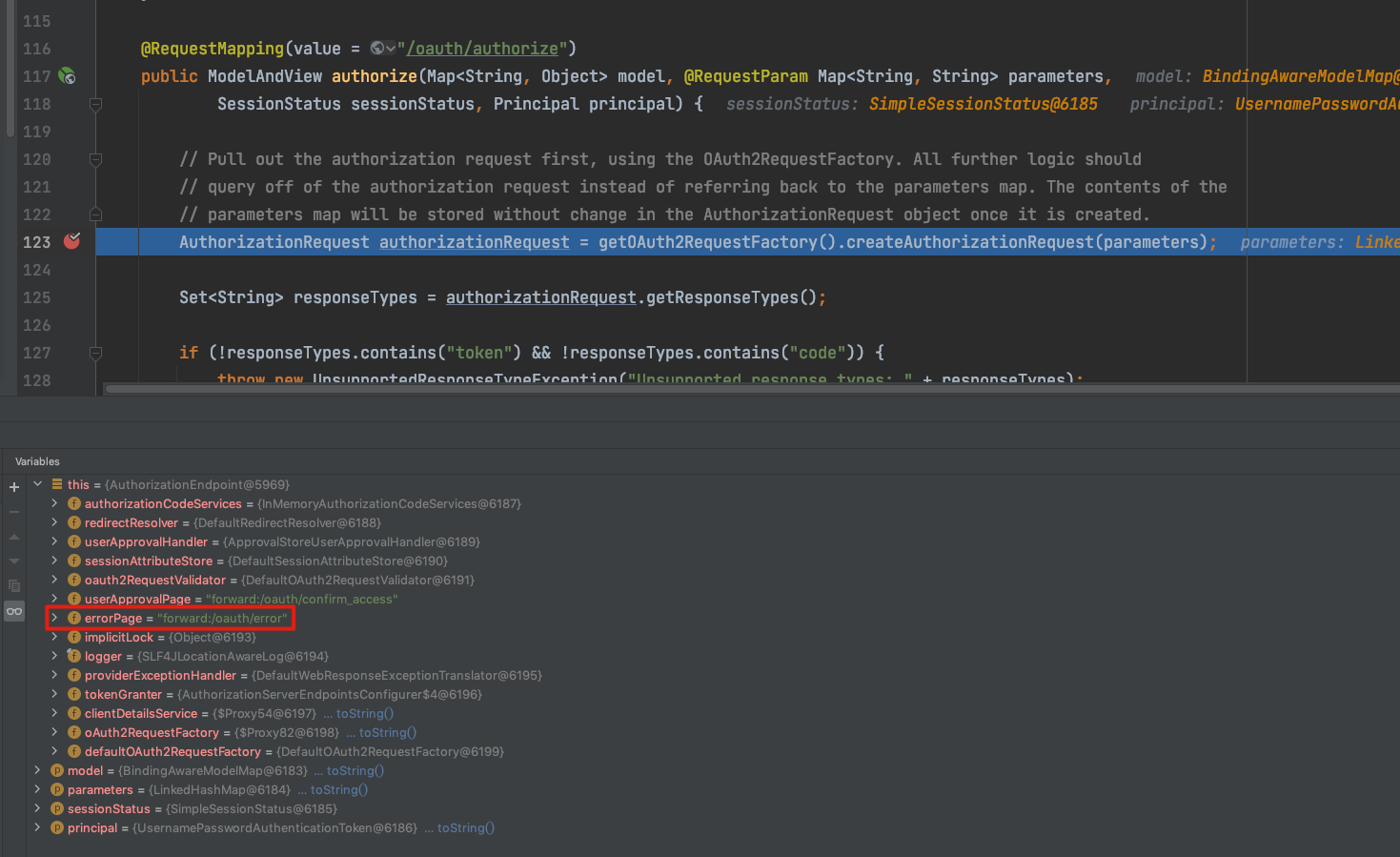Expand the providerExceptionHandler node
This screenshot has width=1400, height=857.
click(54, 675)
